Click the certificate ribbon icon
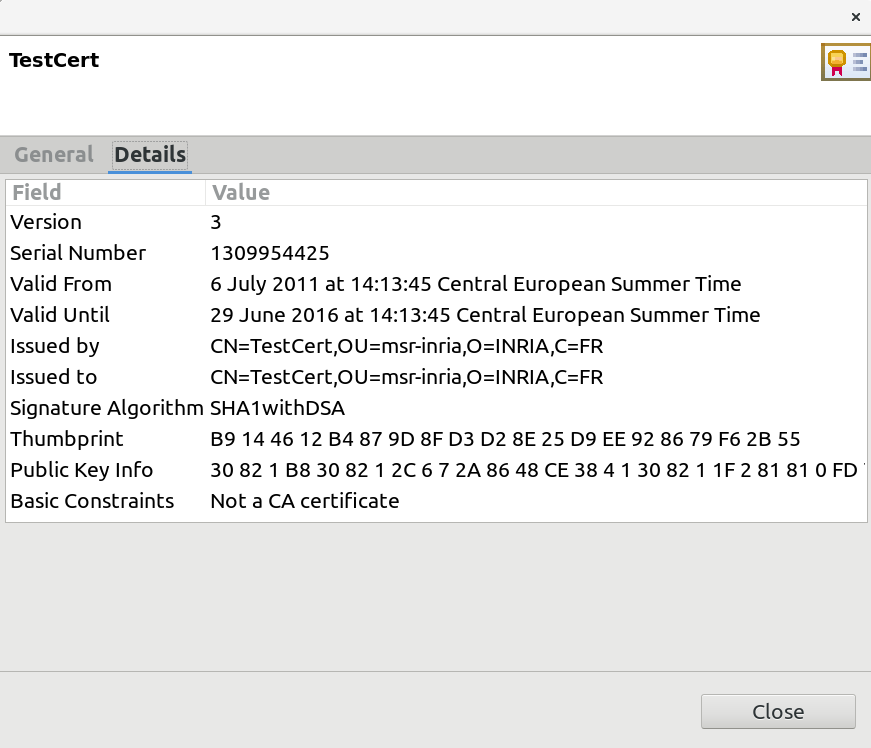 pos(845,61)
